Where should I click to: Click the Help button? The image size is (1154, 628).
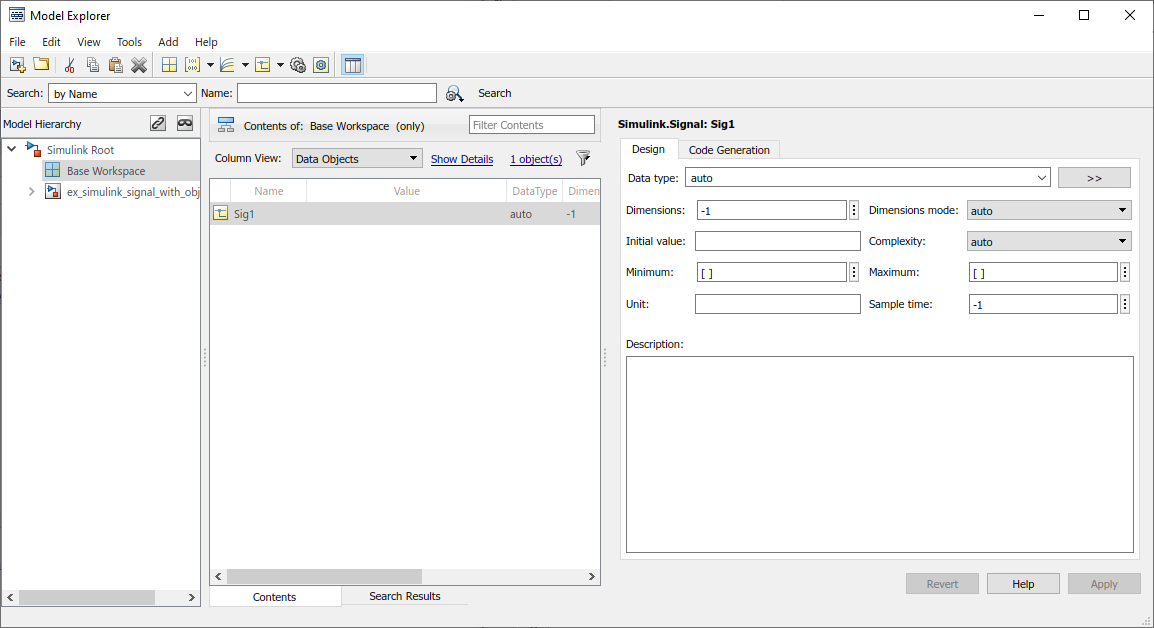(1022, 584)
